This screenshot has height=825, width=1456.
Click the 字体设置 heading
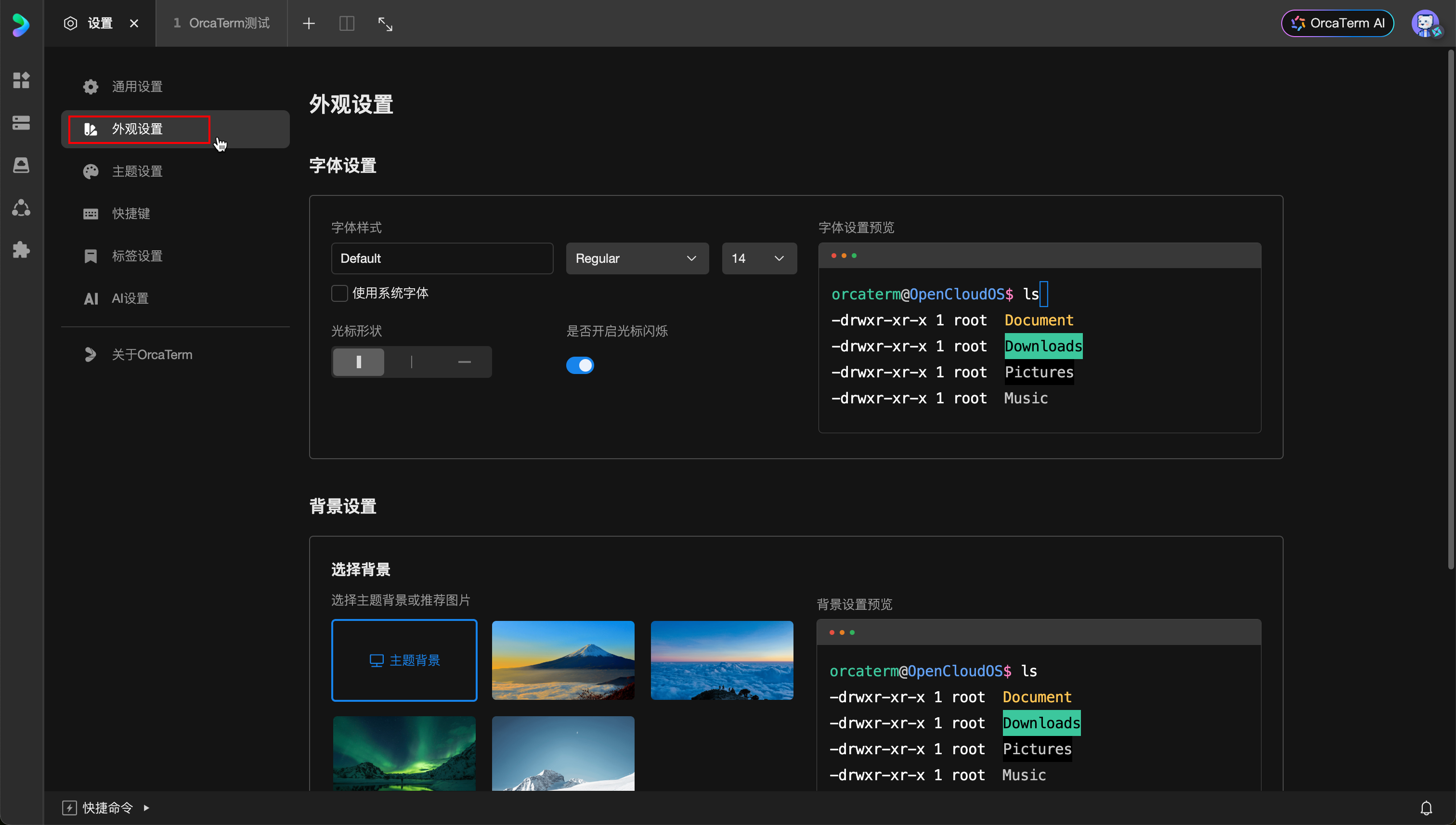click(x=343, y=166)
